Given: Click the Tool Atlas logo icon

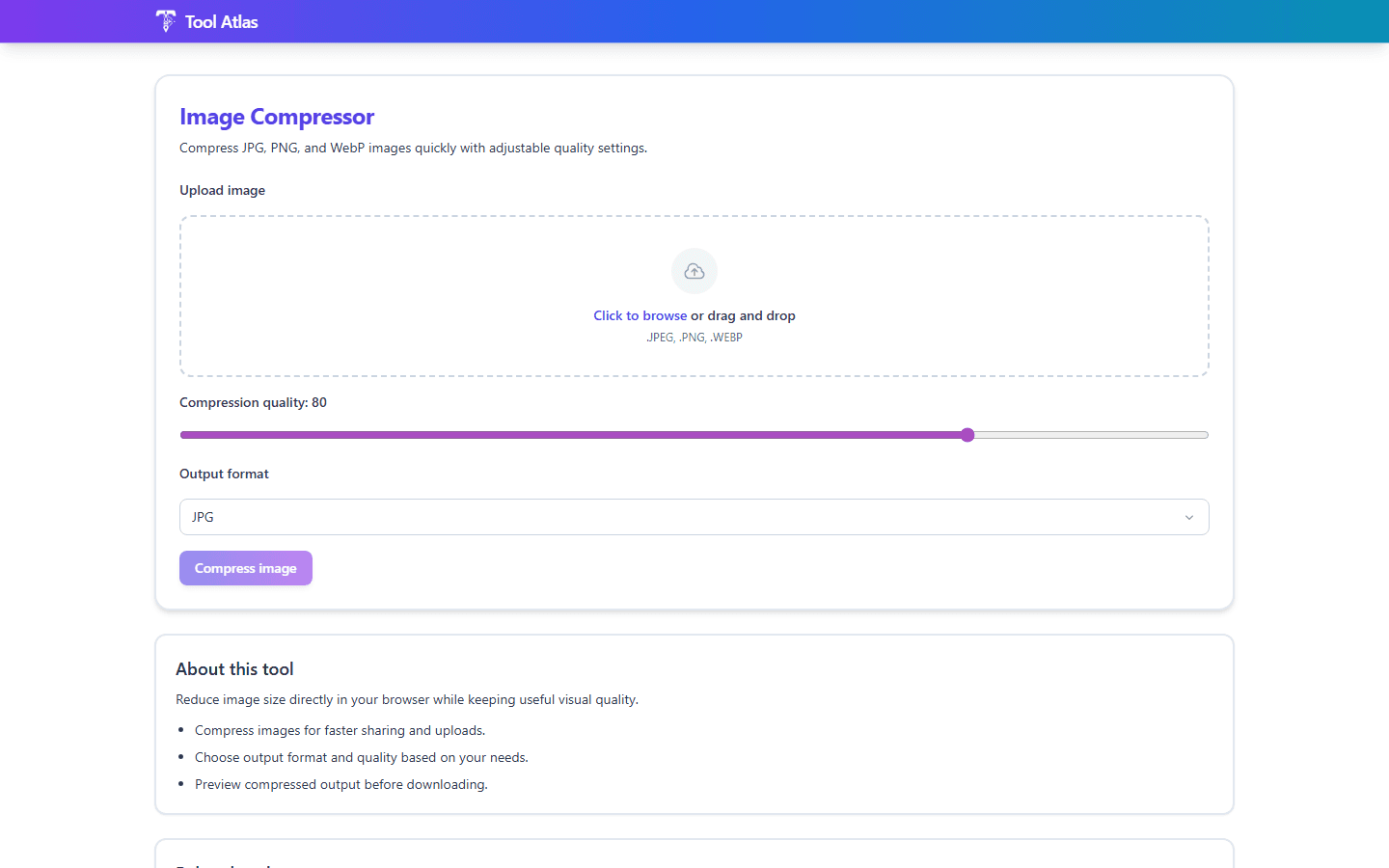Looking at the screenshot, I should [x=165, y=20].
